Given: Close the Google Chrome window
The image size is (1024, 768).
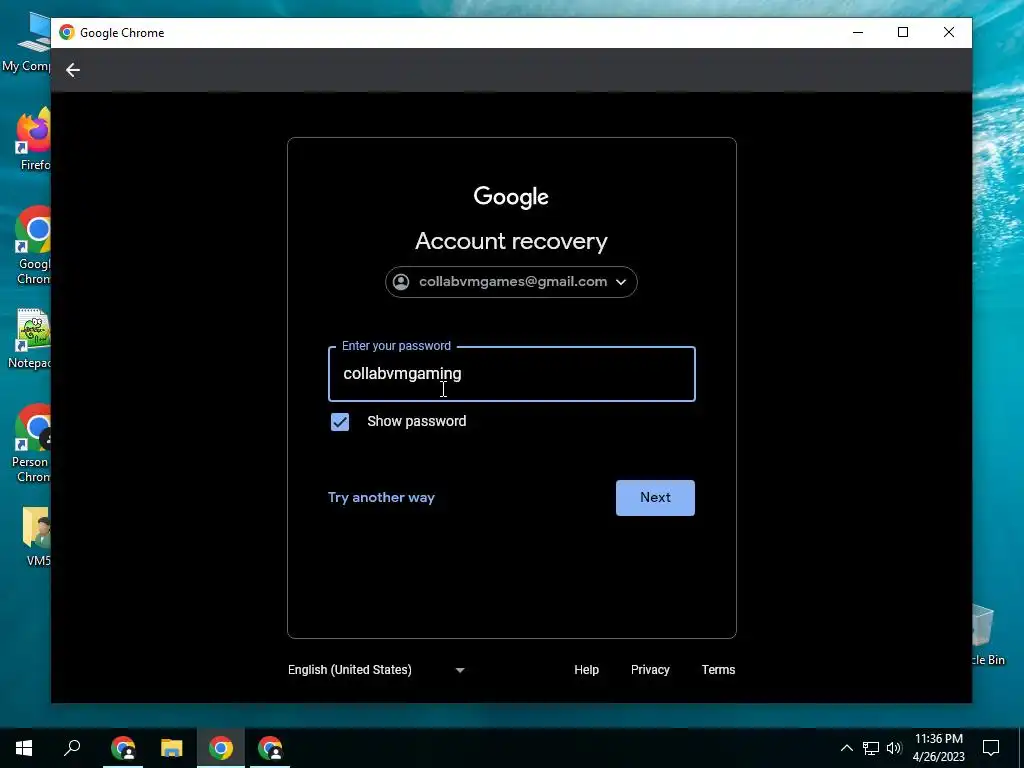Looking at the screenshot, I should coord(949,33).
